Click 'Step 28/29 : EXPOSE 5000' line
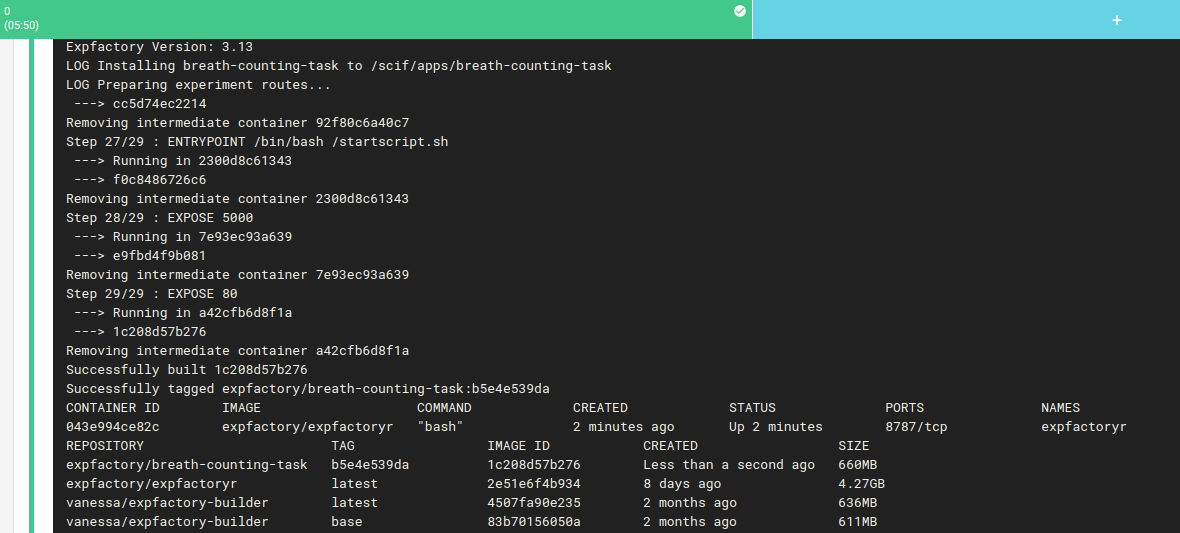The image size is (1180, 533). pyautogui.click(x=160, y=218)
